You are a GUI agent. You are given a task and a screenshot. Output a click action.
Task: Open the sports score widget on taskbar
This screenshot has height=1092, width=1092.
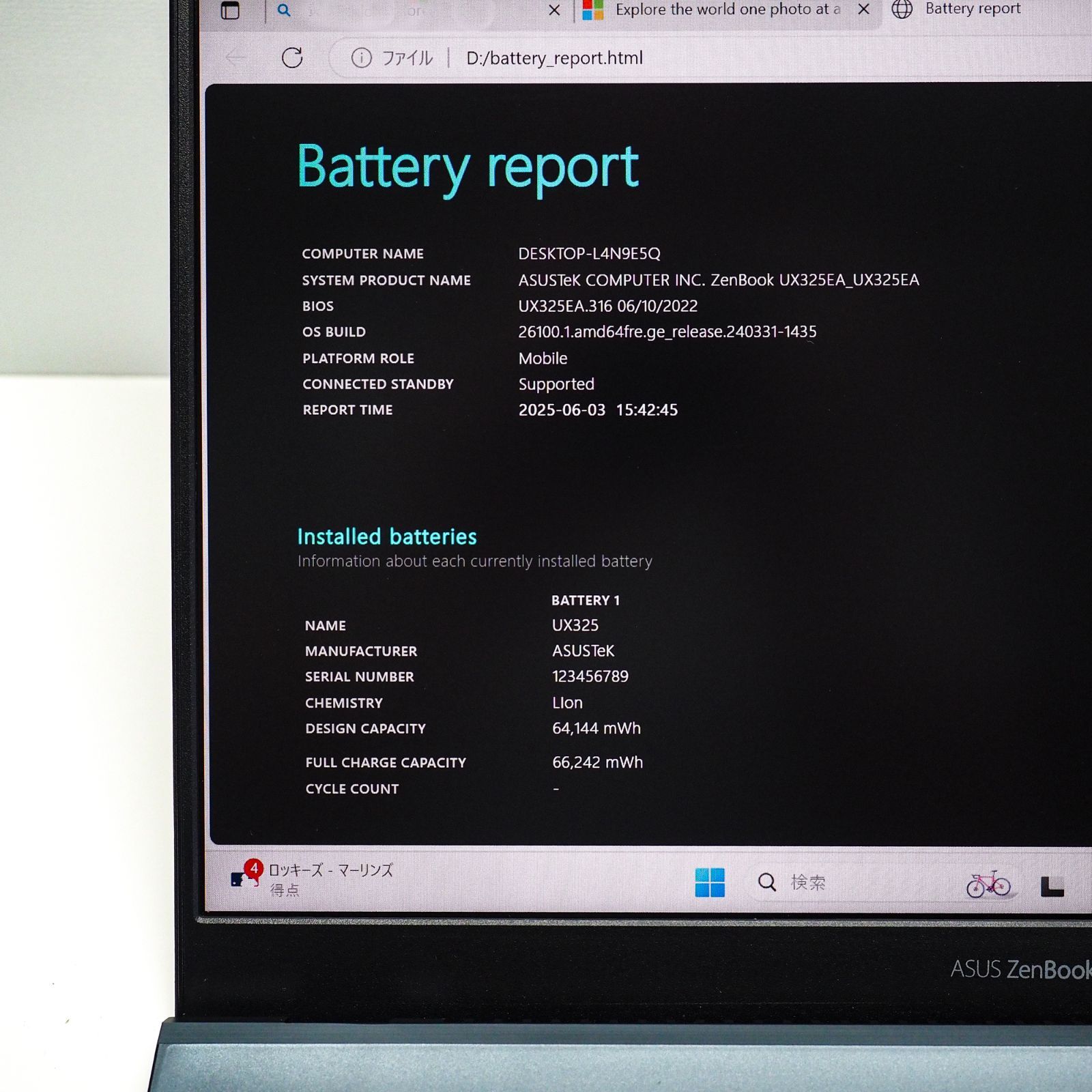point(313,879)
